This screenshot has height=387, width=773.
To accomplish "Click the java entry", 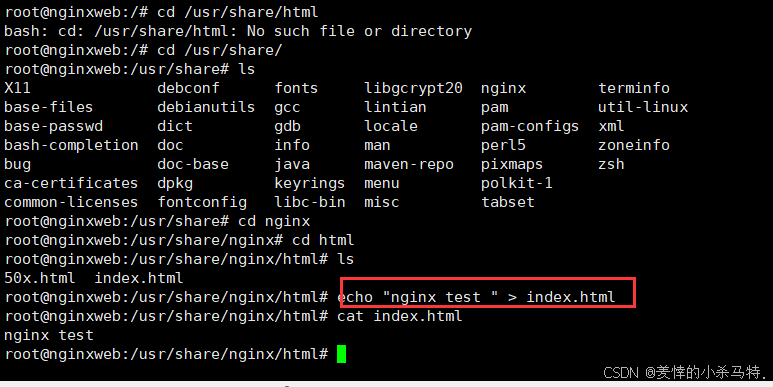I will pyautogui.click(x=292, y=164).
